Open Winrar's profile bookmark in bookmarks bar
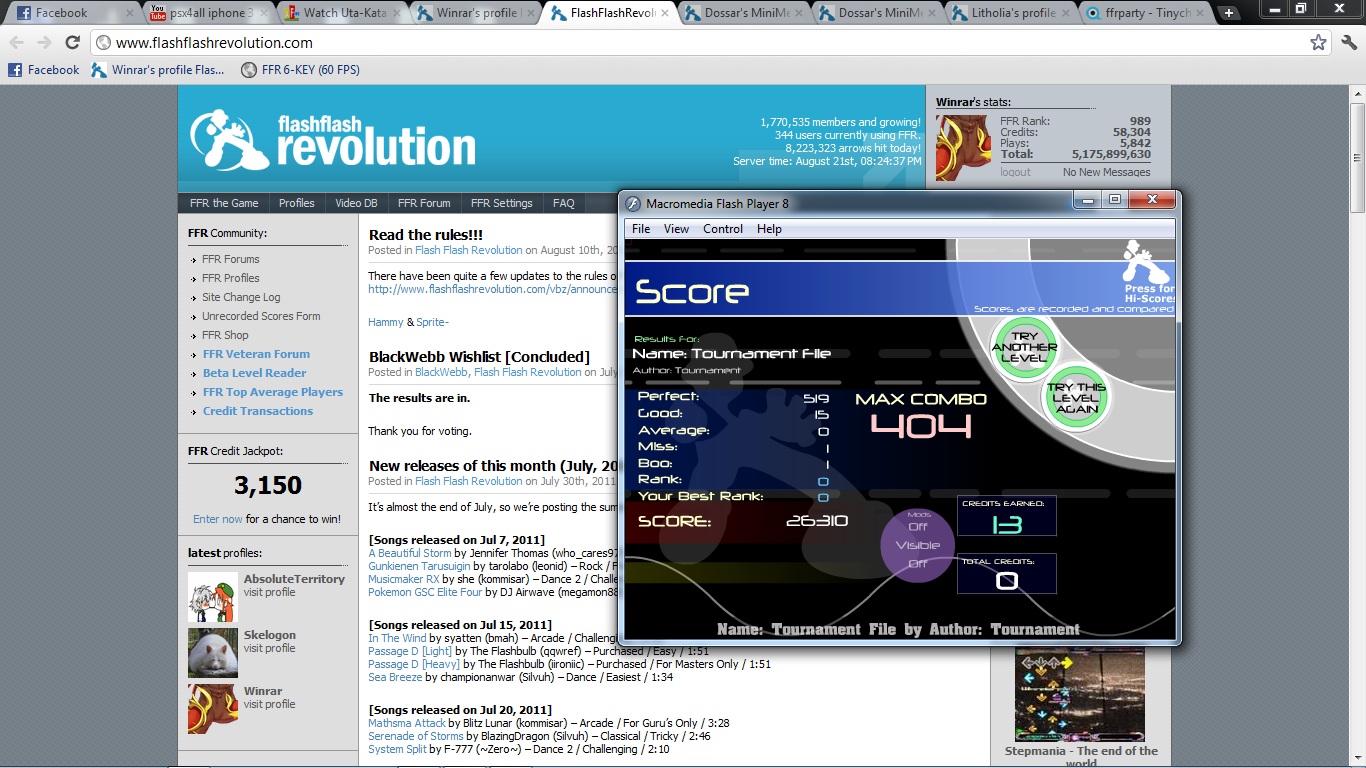 [x=158, y=70]
